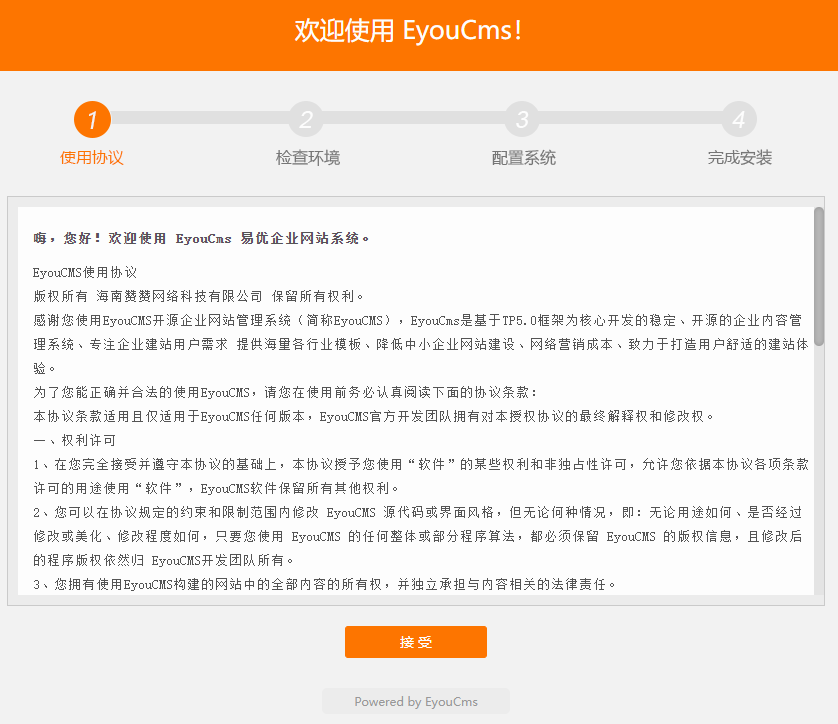
Task: Click the line 版权所有 海南赞赞网络科技有限公司
Action: [x=198, y=296]
